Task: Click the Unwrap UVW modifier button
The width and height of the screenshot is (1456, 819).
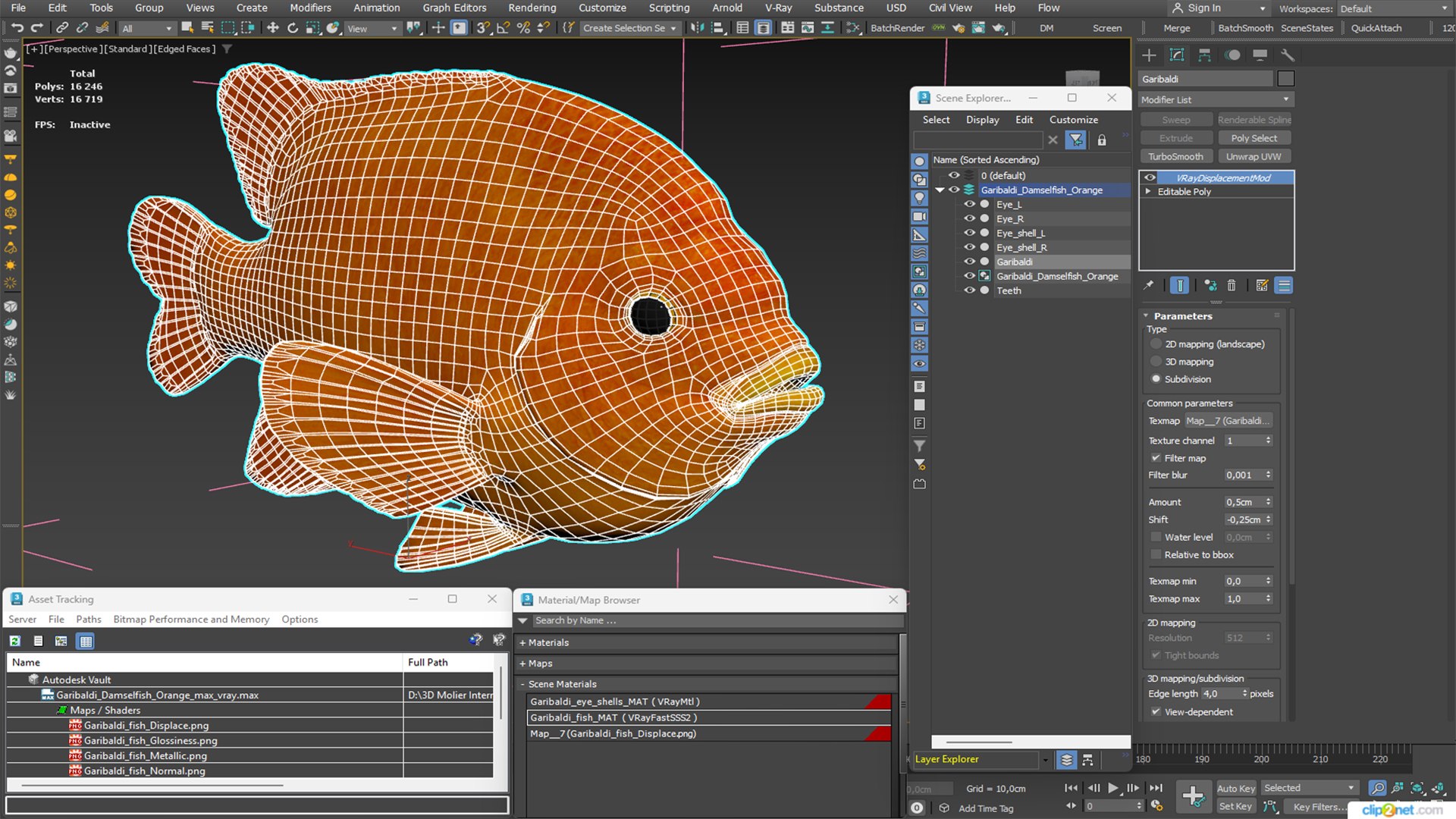Action: click(x=1254, y=157)
